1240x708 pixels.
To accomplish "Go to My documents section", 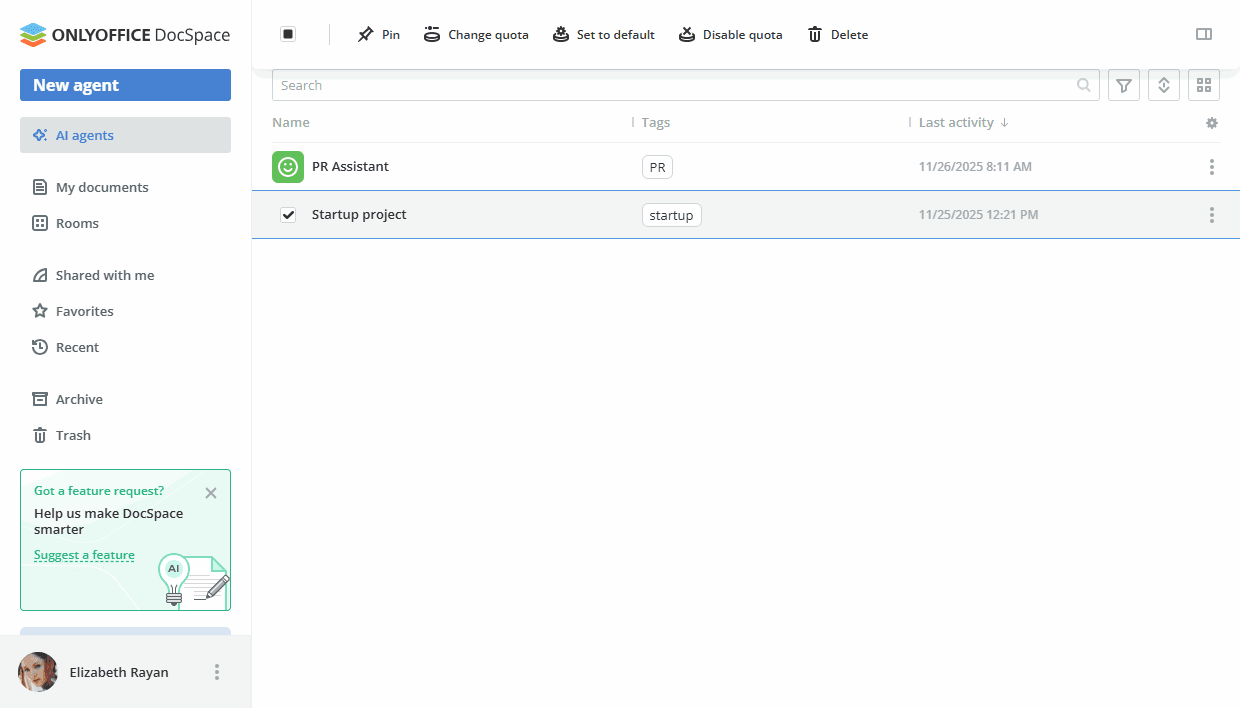I will (x=101, y=187).
